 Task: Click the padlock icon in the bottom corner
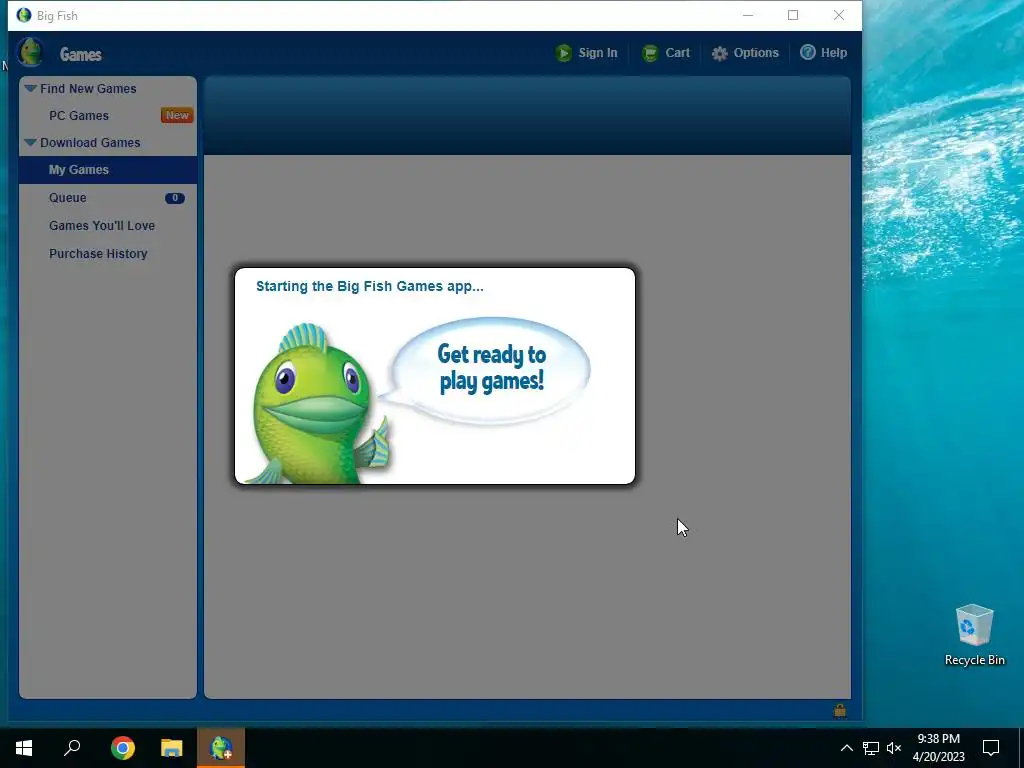click(x=840, y=711)
